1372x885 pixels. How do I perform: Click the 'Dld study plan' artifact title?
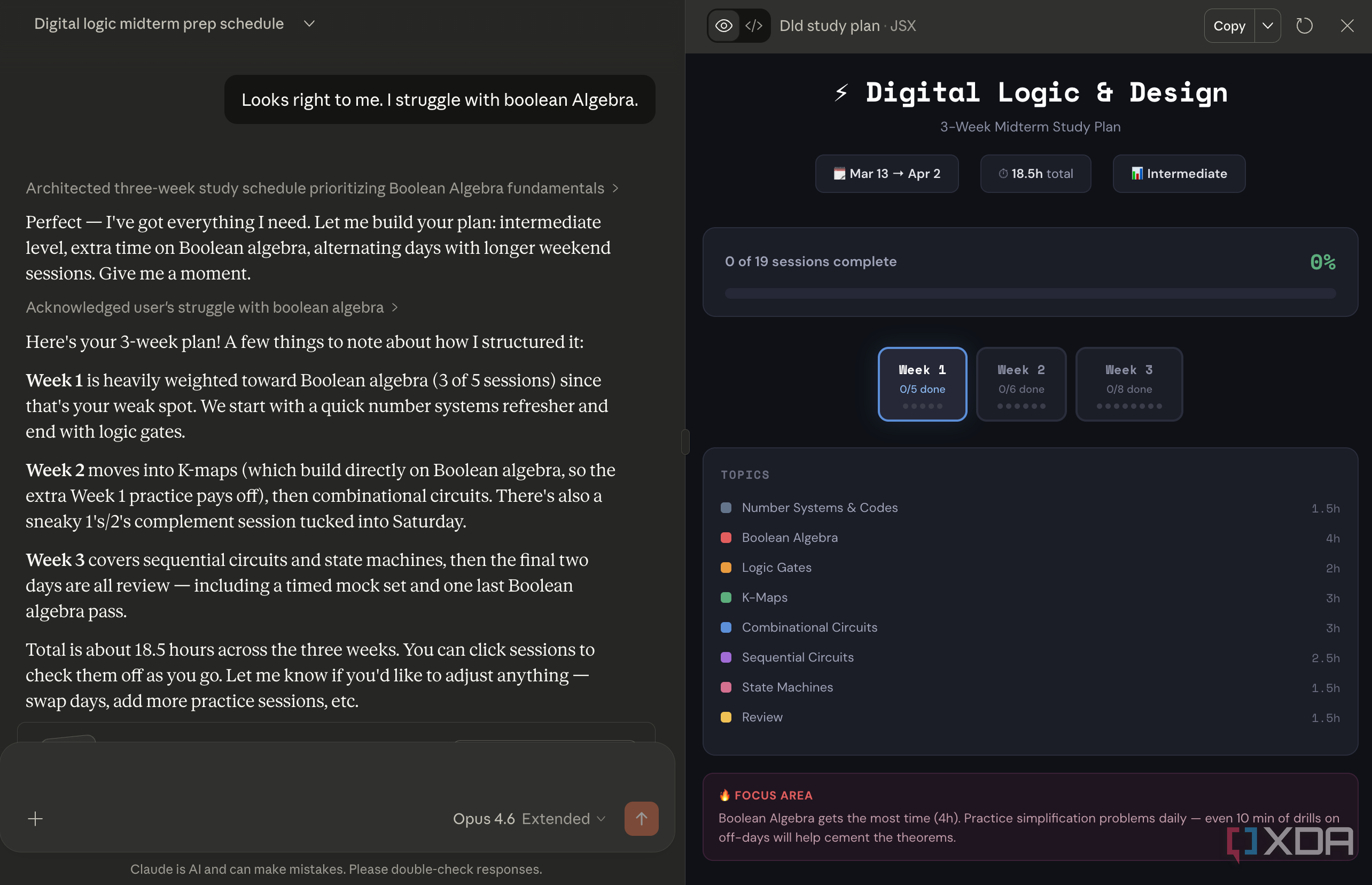830,26
